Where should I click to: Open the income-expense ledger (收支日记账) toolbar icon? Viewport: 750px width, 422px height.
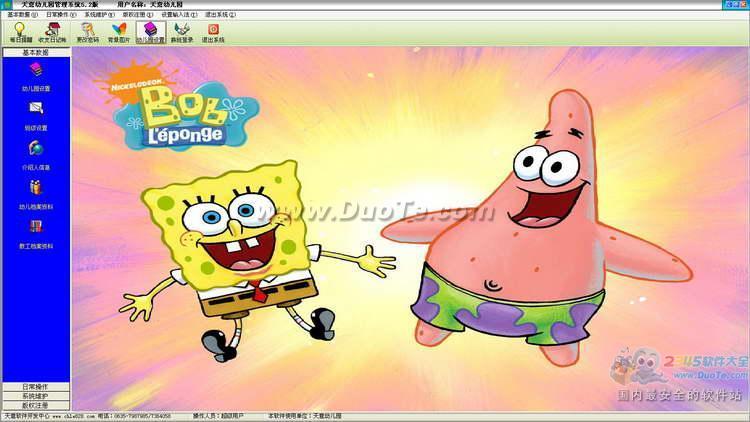(x=53, y=32)
